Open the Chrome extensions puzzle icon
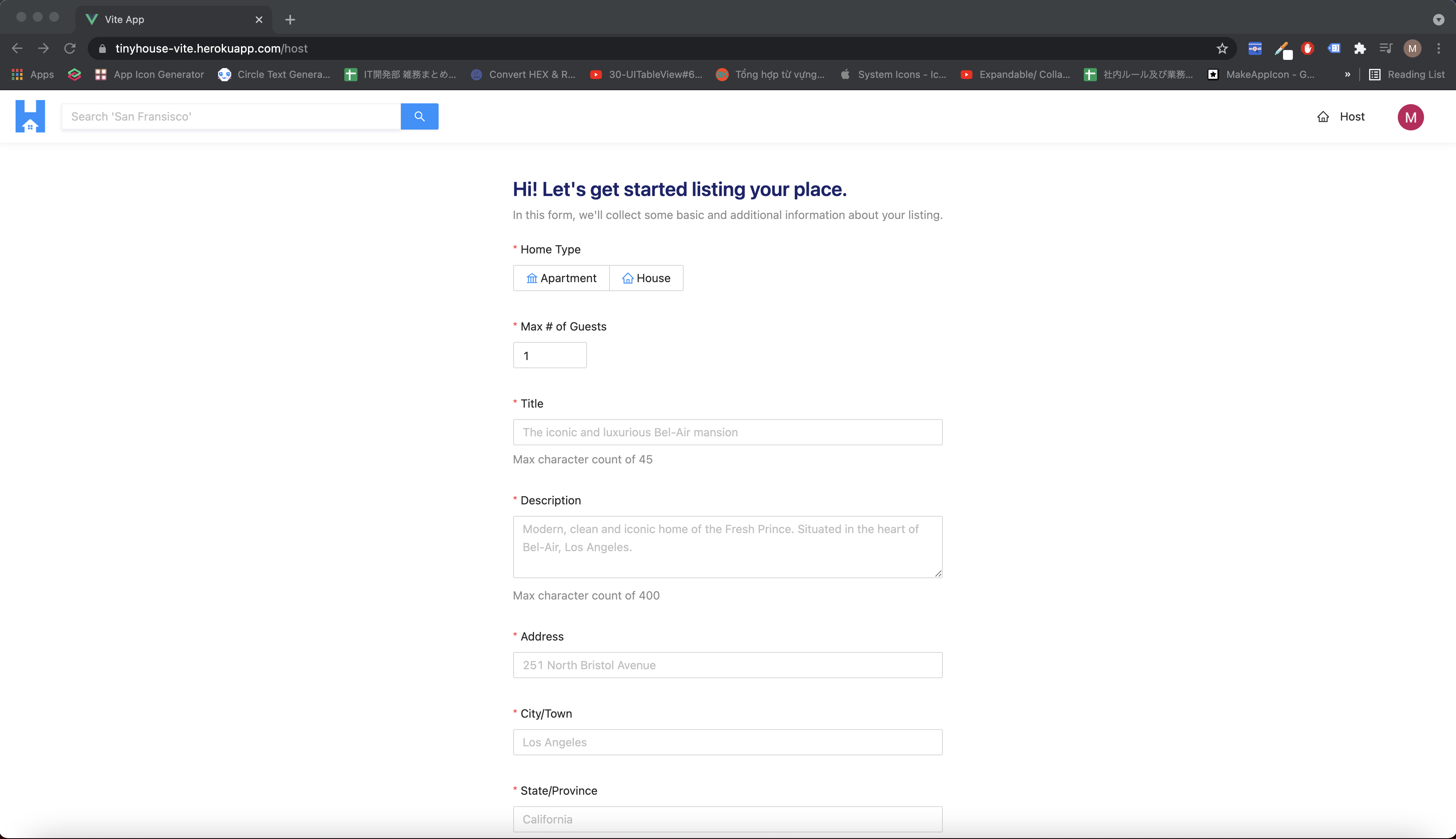1456x839 pixels. pos(1359,48)
